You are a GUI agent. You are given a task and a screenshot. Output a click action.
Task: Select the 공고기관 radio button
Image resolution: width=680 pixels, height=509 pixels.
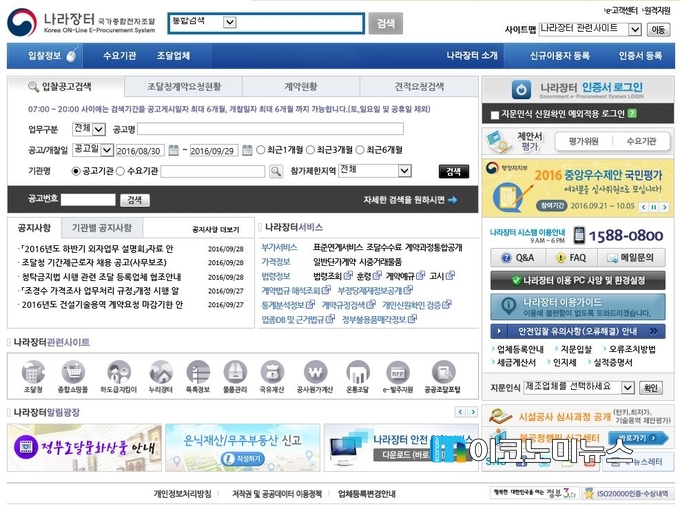(x=76, y=171)
